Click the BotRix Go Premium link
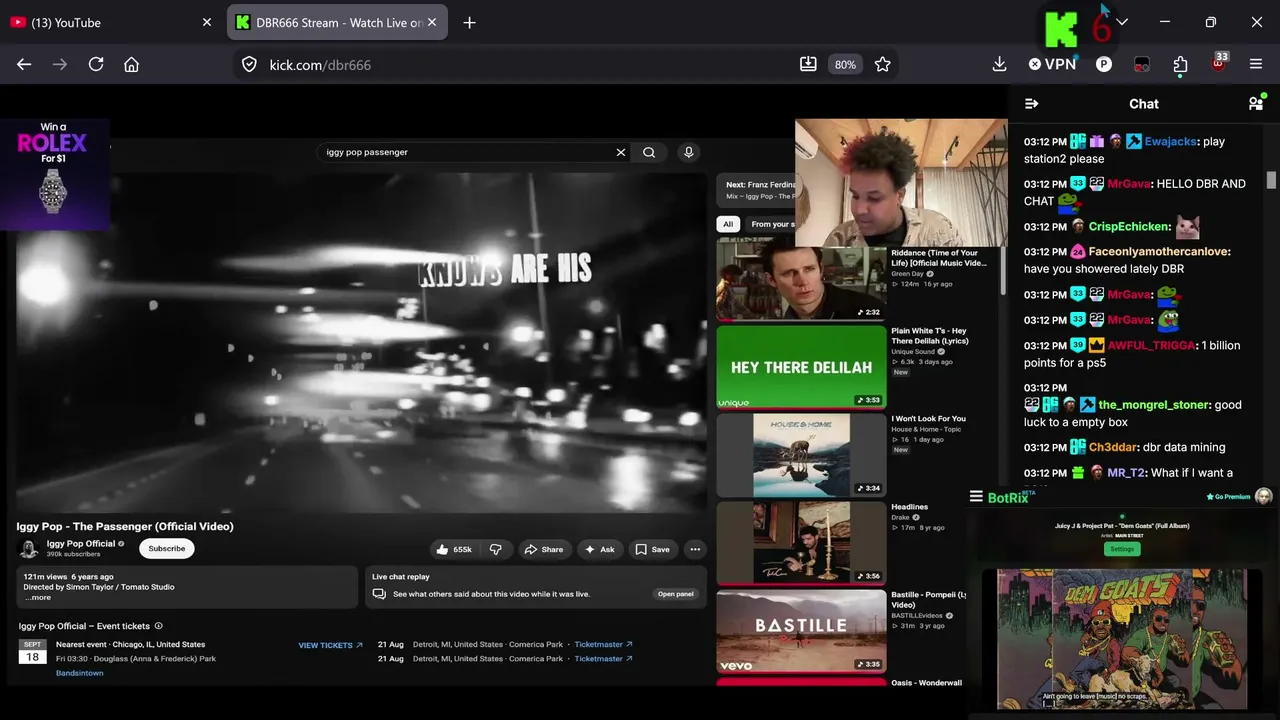Screen dimensions: 1280x720 tap(1228, 497)
